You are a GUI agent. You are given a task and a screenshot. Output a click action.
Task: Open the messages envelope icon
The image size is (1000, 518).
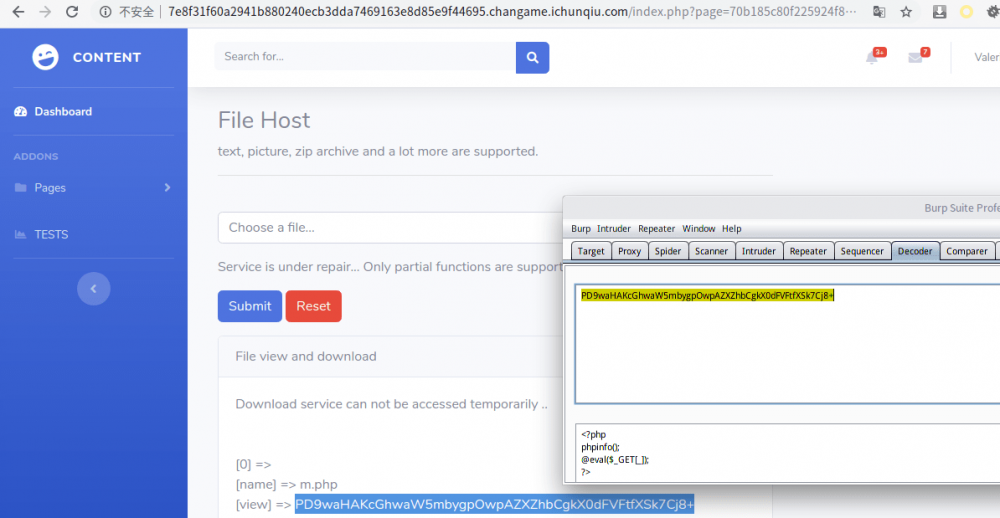[915, 58]
